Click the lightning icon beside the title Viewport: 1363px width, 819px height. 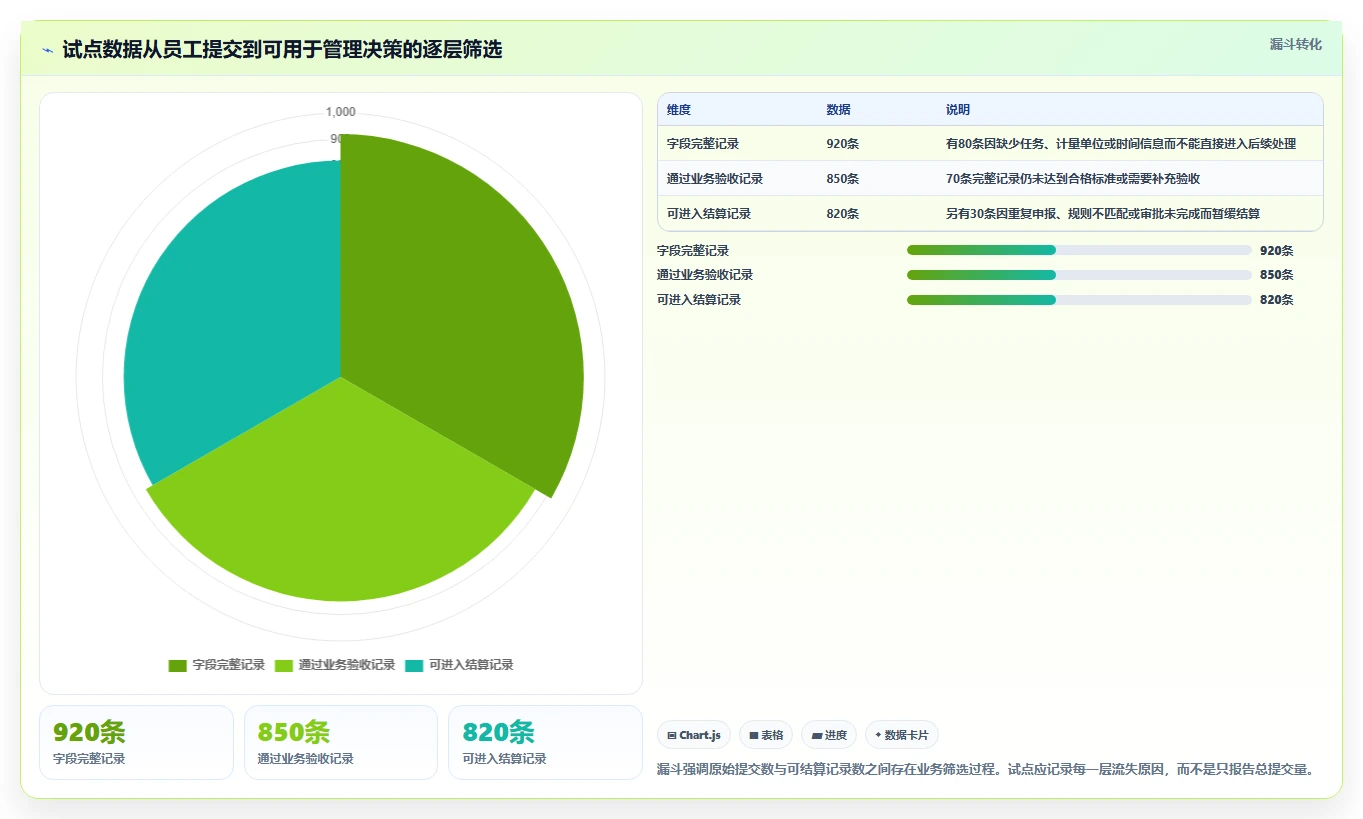click(48, 50)
